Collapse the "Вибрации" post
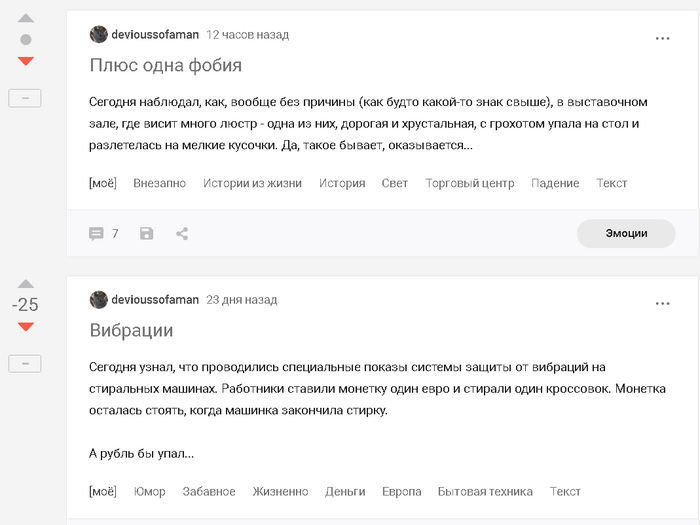Screen dimensions: 700x525 click(x=25, y=364)
